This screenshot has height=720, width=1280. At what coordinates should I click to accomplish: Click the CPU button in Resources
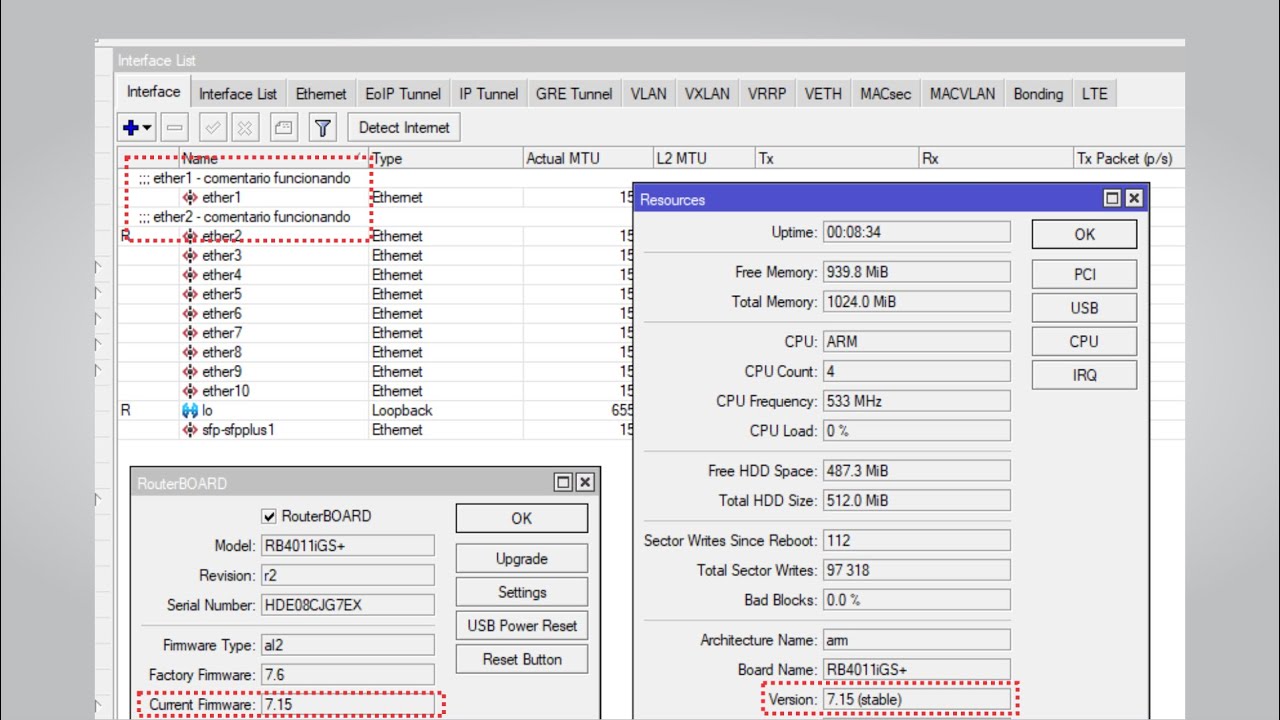tap(1084, 341)
